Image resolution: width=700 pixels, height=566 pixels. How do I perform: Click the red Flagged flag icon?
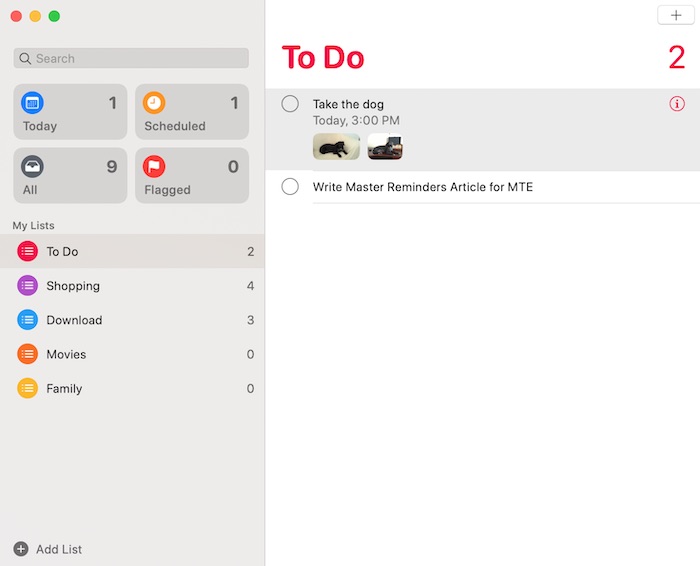click(x=154, y=166)
